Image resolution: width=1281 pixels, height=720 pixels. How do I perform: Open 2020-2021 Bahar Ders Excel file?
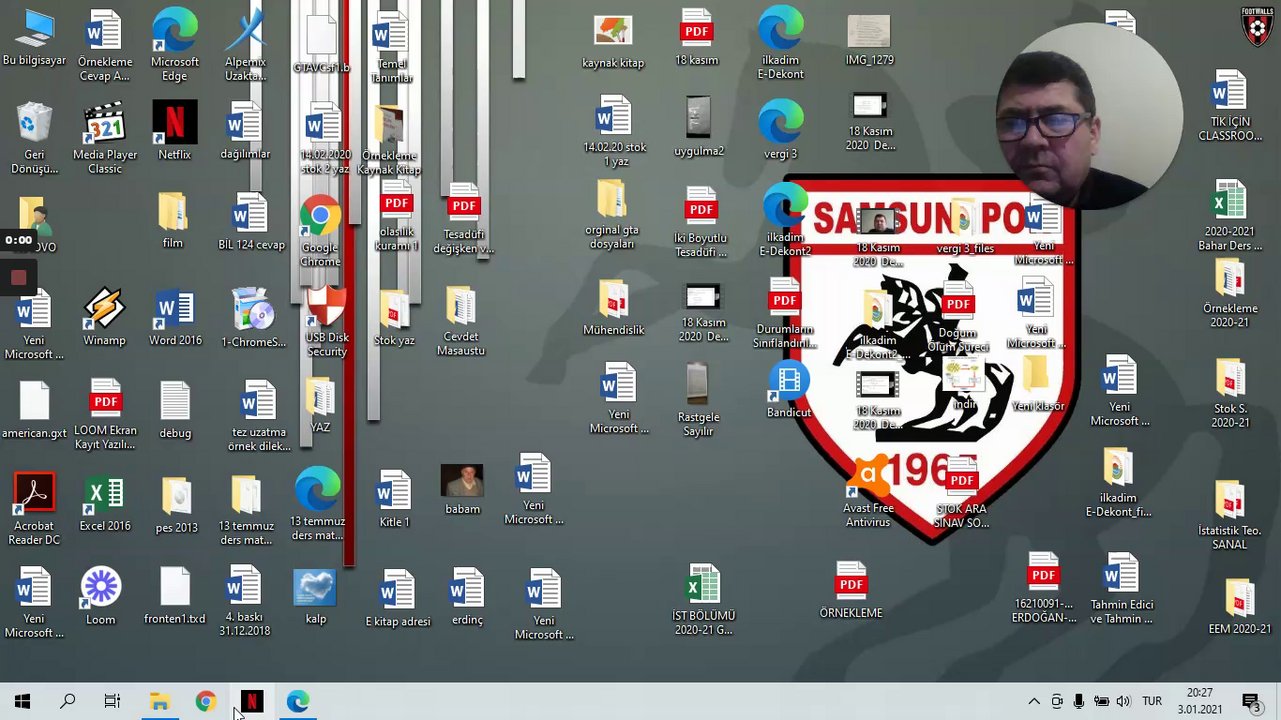tap(1229, 216)
